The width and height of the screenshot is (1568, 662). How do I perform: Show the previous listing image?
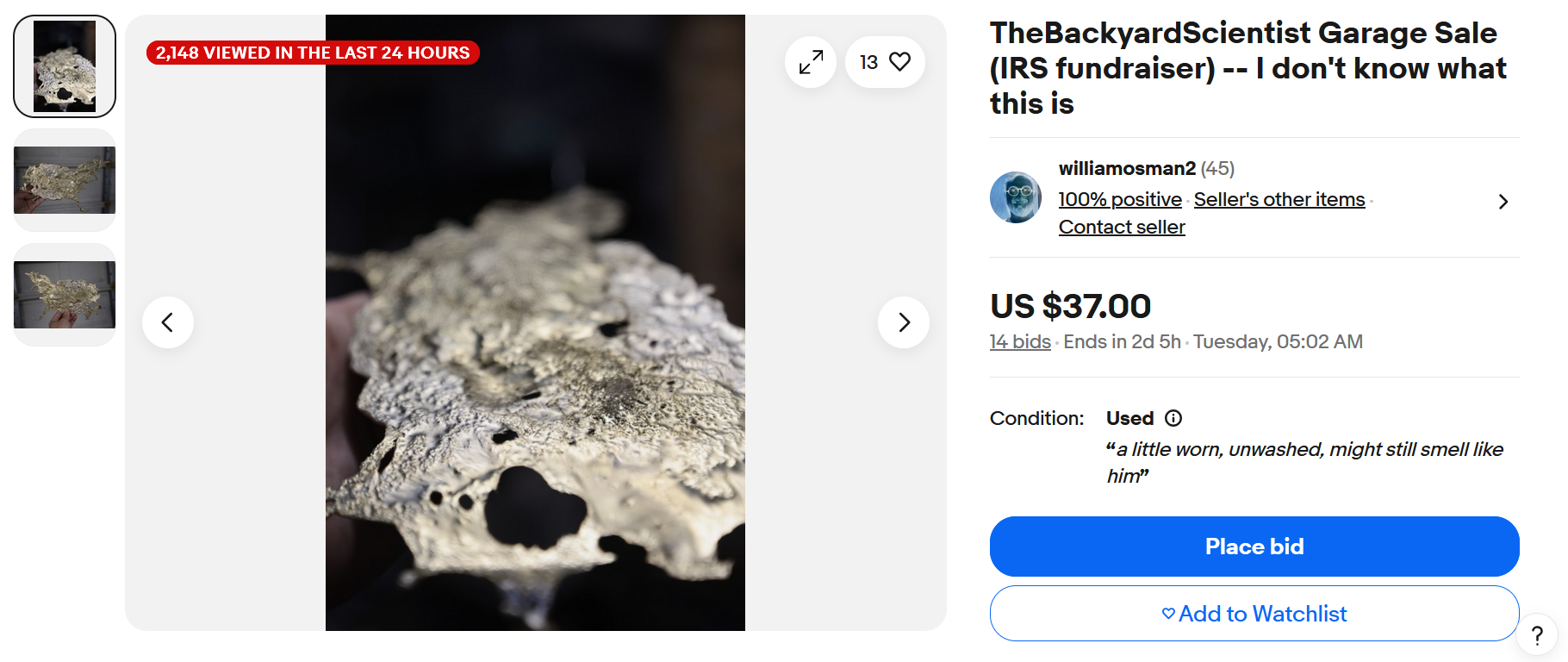168,322
